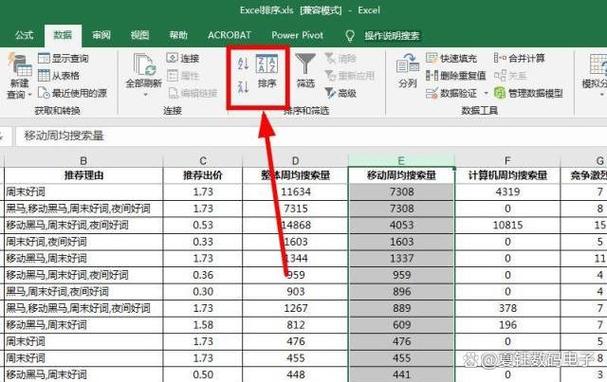Click the 计算机周均搜索量 header cell

pyautogui.click(x=508, y=175)
